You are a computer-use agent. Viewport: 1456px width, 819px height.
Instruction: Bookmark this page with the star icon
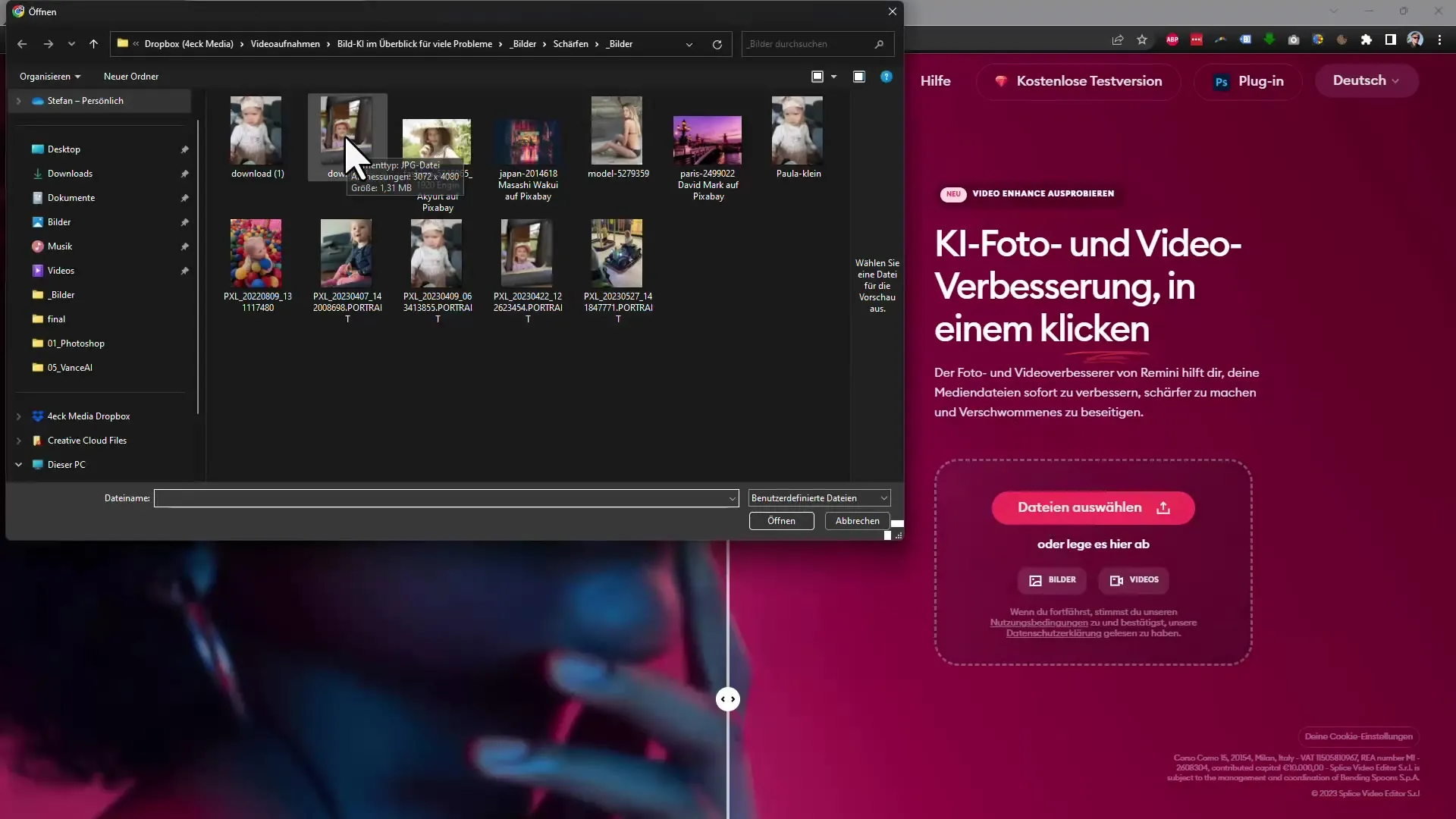pos(1142,40)
